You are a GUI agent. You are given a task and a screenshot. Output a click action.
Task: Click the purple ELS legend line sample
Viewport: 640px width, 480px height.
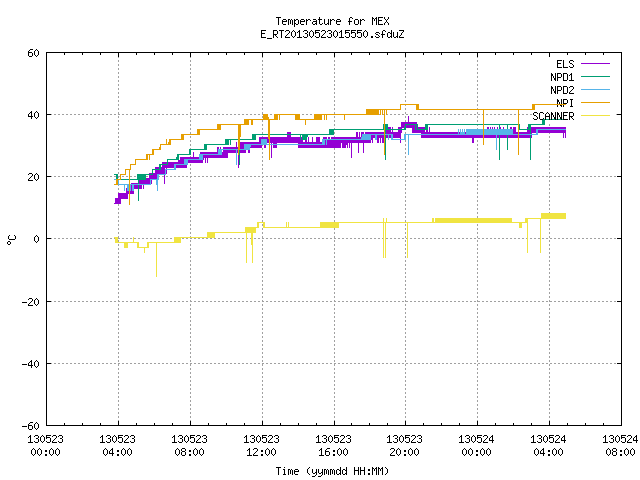pos(595,64)
